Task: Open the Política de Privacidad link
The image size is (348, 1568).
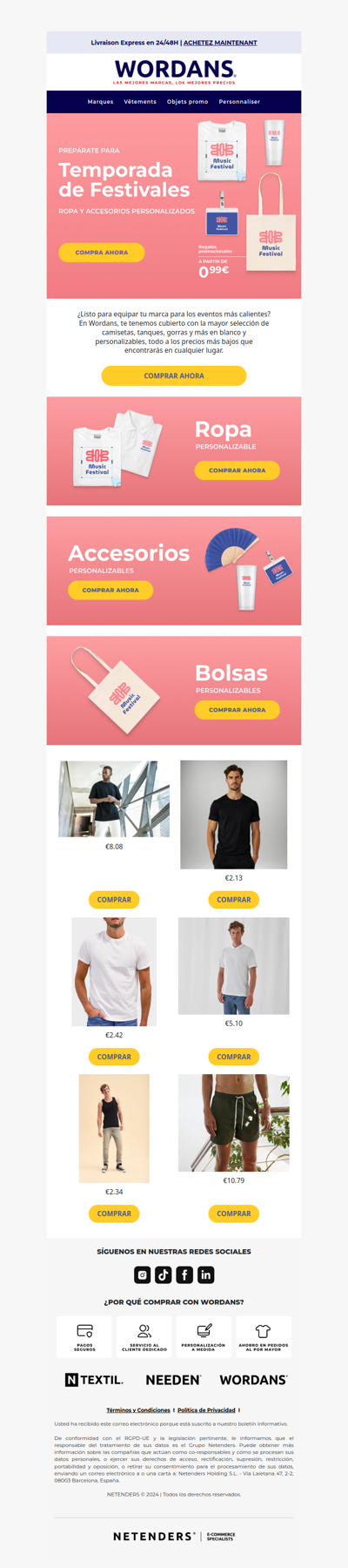Action: (206, 1410)
